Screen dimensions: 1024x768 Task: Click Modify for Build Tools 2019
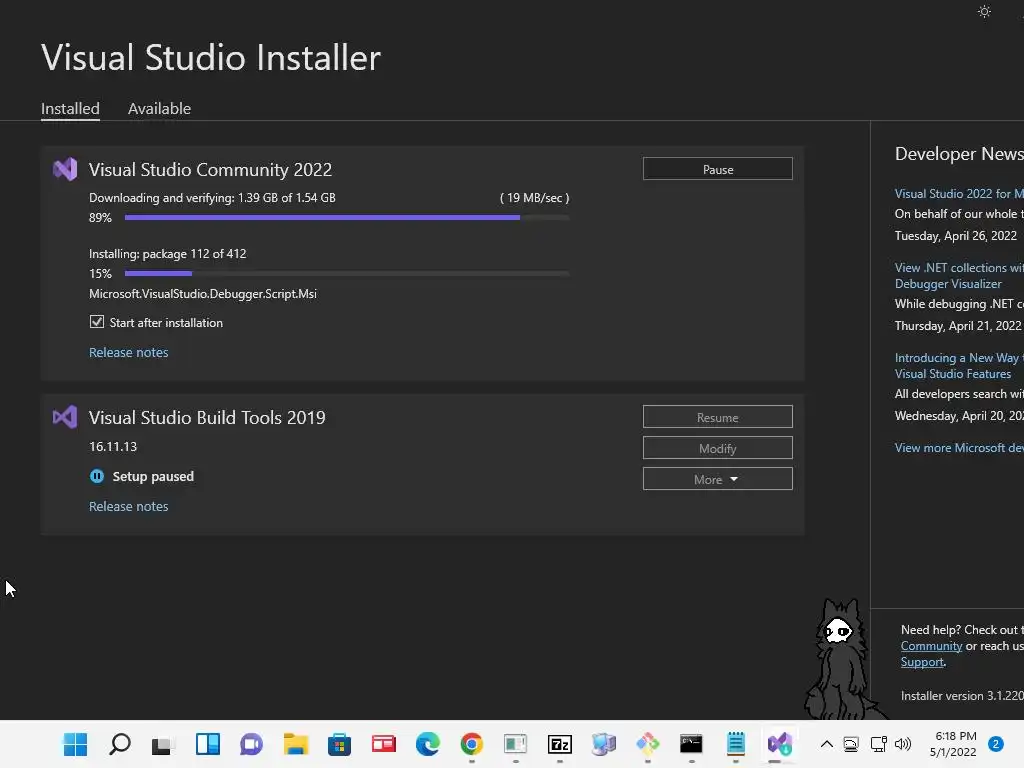coord(718,449)
